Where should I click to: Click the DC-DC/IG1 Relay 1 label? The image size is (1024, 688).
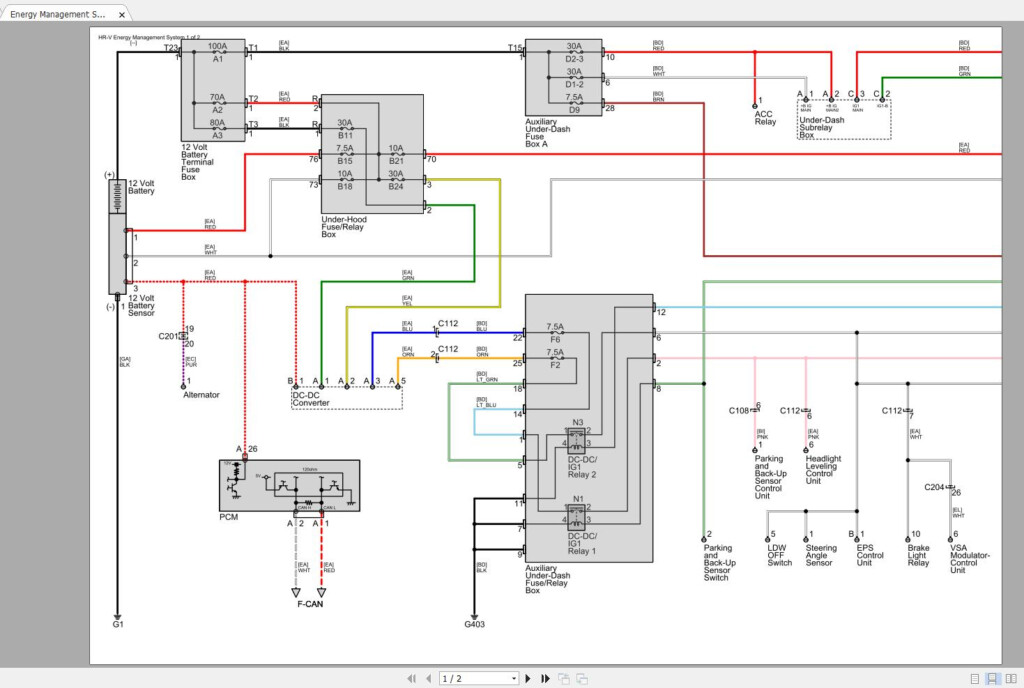tap(582, 544)
